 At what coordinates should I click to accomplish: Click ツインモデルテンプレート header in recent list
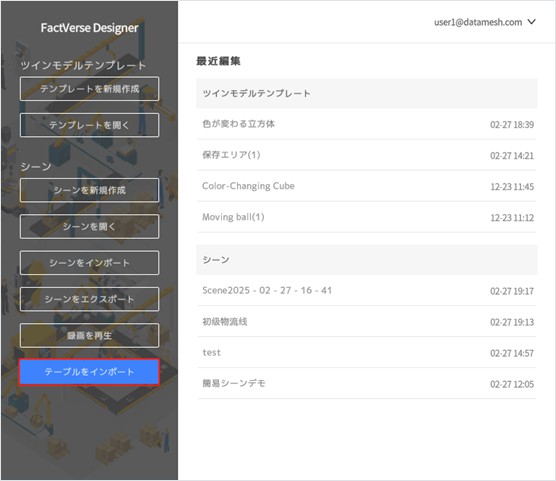point(367,93)
